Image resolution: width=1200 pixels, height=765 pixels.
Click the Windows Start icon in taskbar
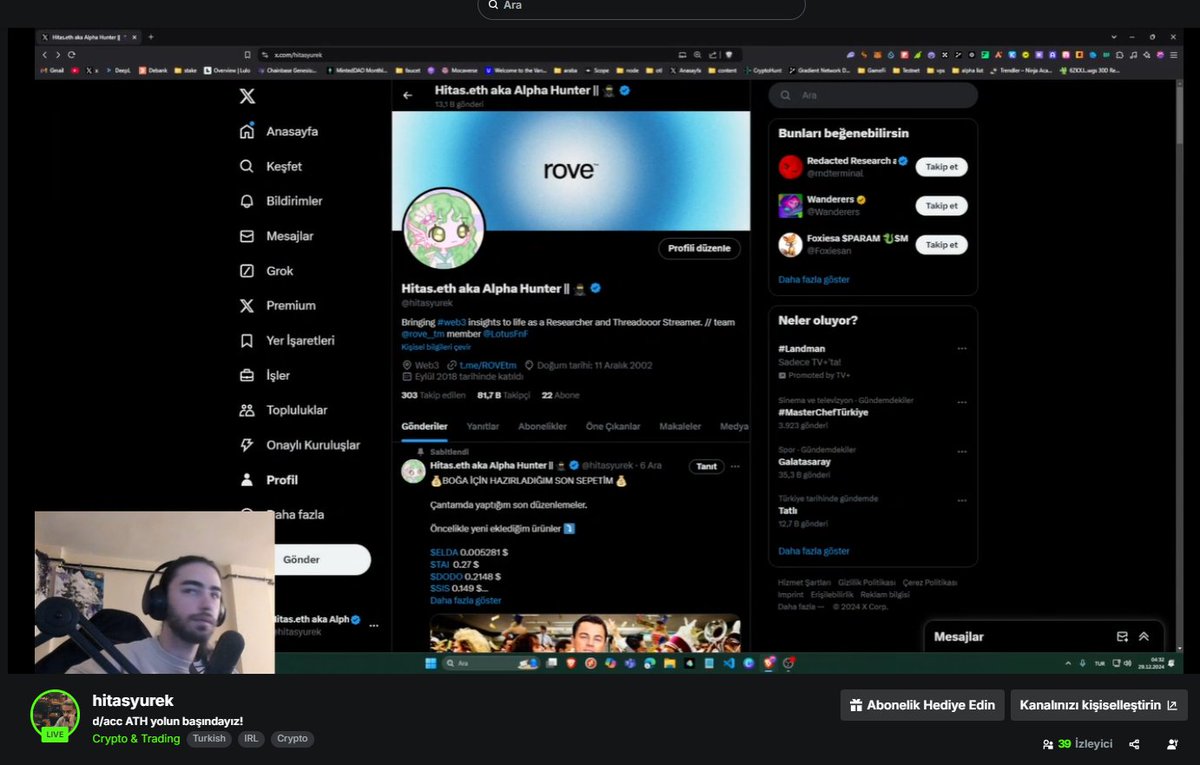(x=431, y=663)
